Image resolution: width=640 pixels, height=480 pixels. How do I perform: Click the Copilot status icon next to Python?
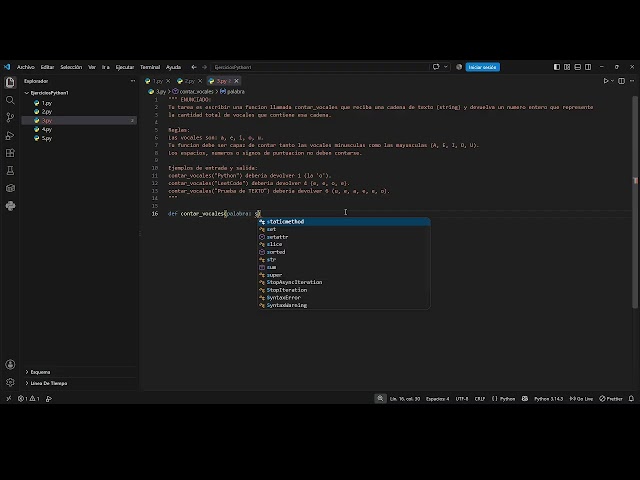point(524,398)
